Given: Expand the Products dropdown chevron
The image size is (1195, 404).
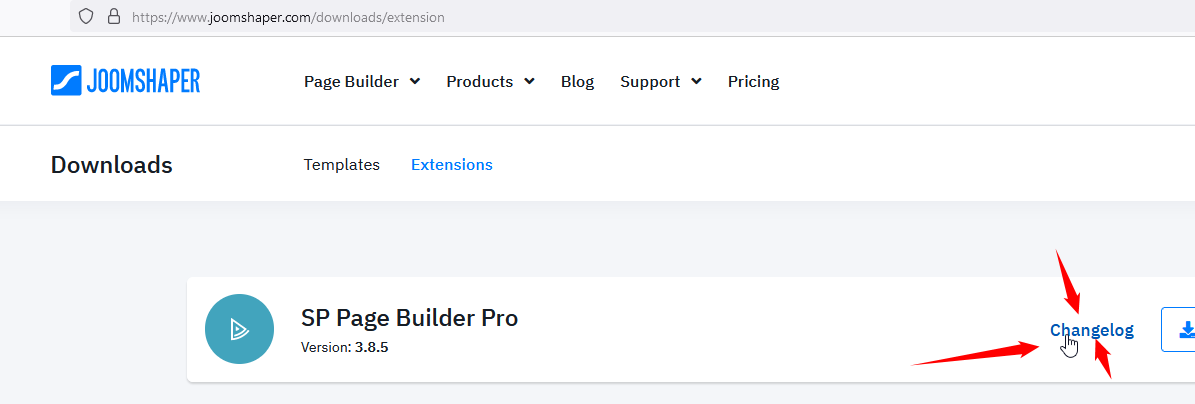Looking at the screenshot, I should coord(529,81).
